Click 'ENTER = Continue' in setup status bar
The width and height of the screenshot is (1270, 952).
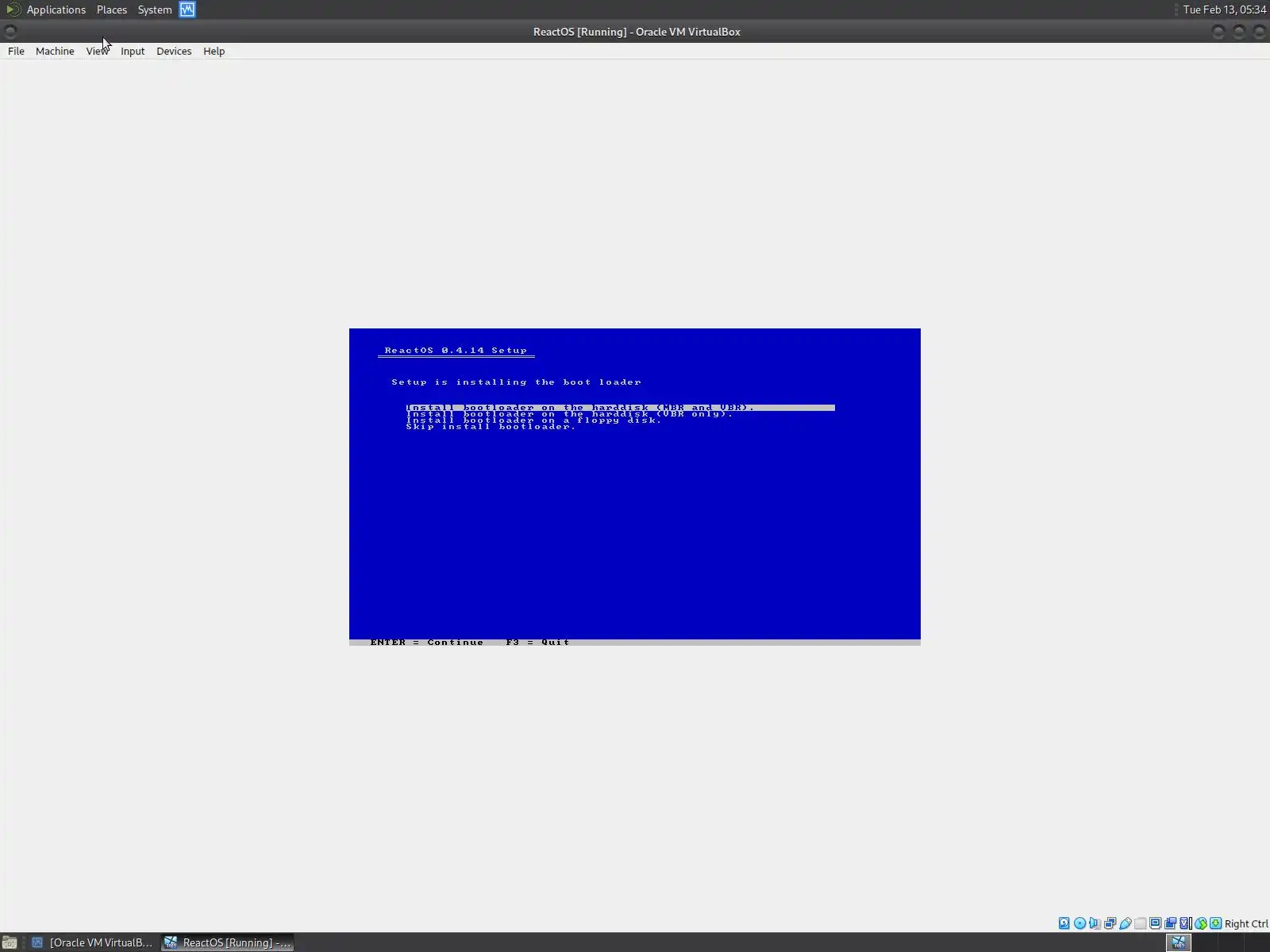click(426, 642)
